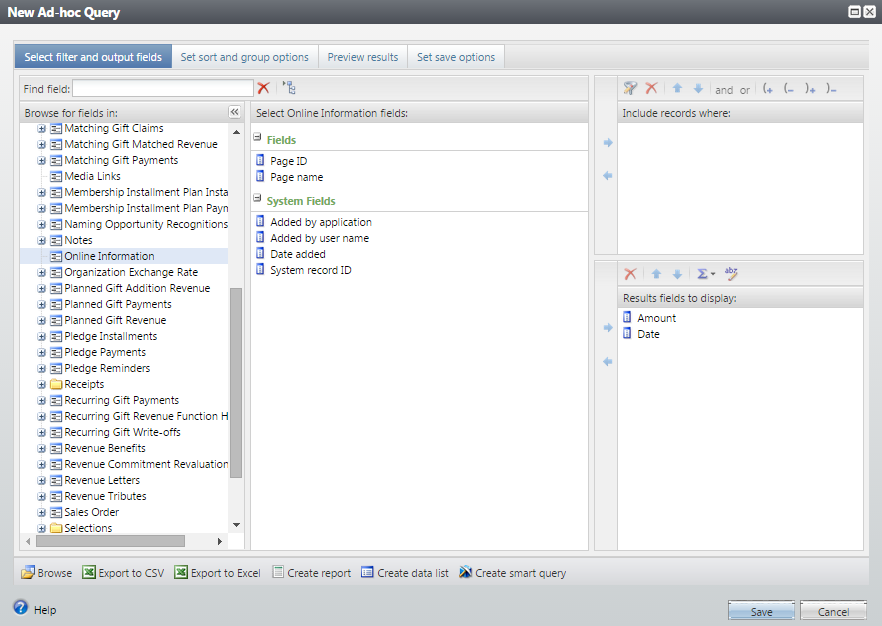Switch to Set sort and group options tab

tap(245, 57)
